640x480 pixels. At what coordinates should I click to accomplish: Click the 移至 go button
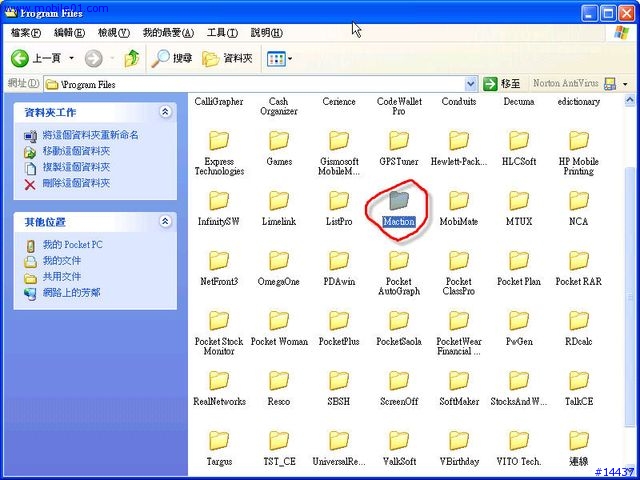[x=502, y=84]
